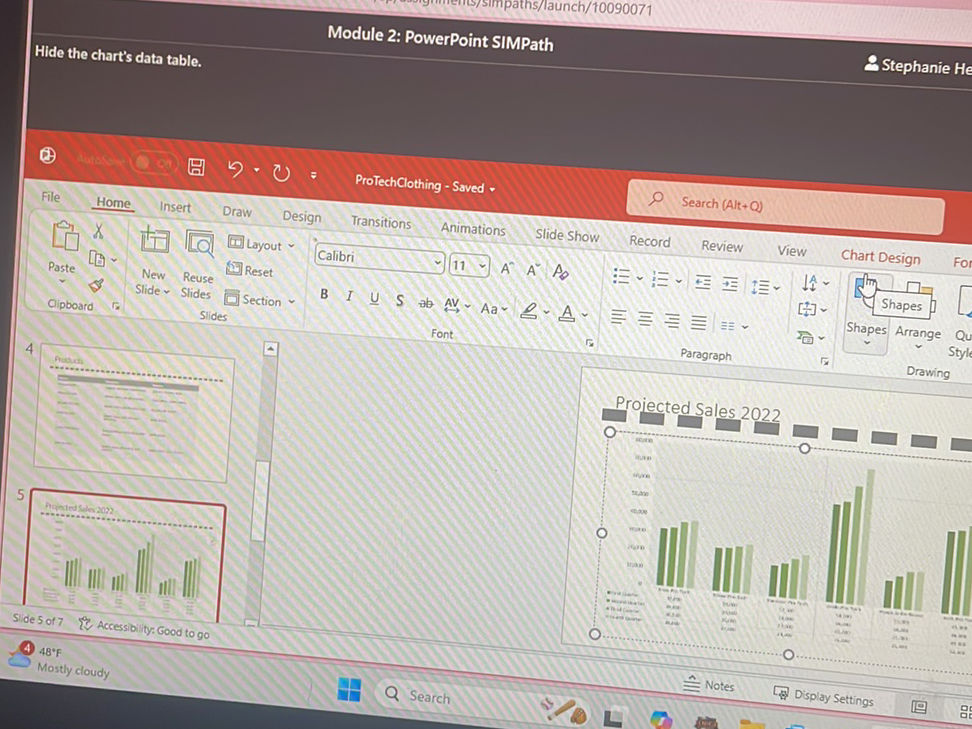Click the Increase Font Size icon
The image size is (972, 729).
point(507,268)
